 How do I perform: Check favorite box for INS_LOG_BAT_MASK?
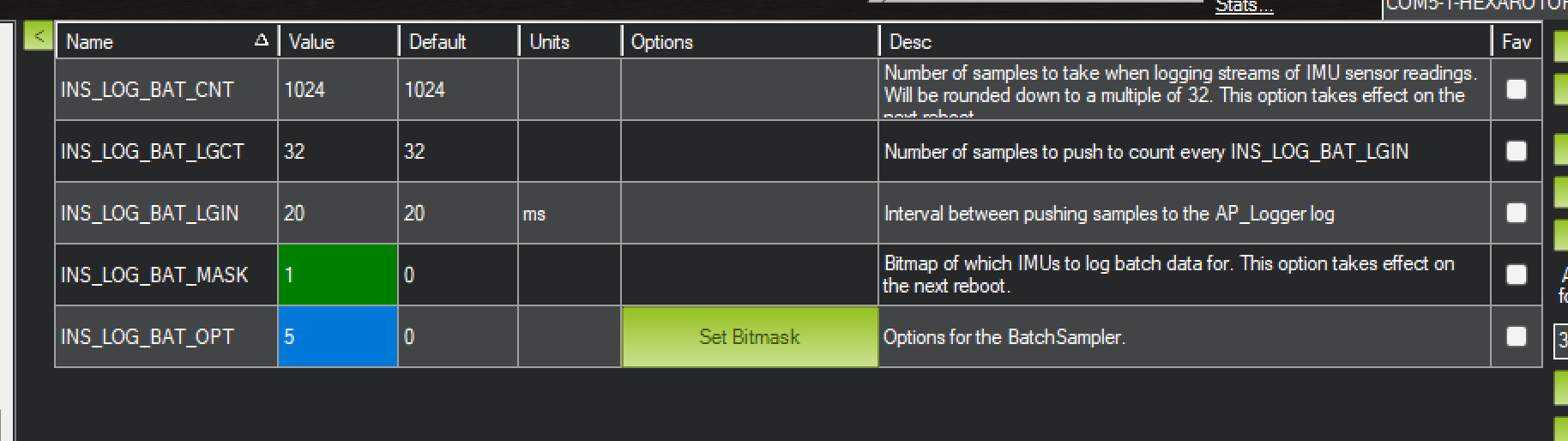pyautogui.click(x=1517, y=275)
